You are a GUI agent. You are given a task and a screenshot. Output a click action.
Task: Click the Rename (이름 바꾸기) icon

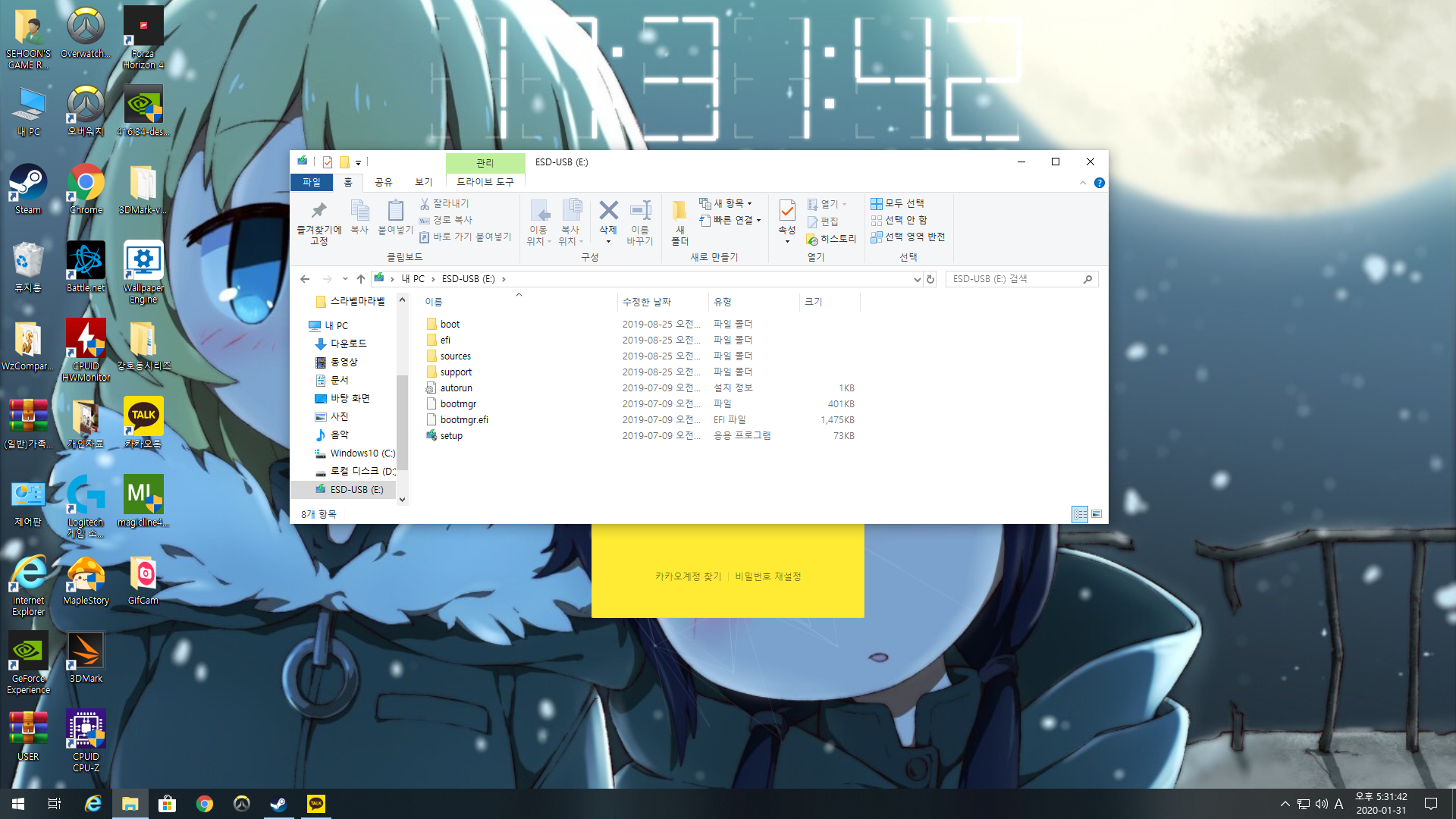[640, 210]
